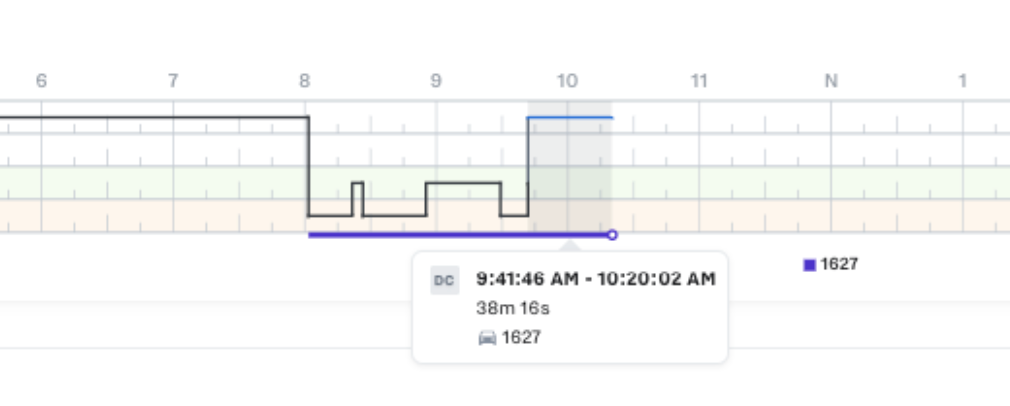This screenshot has height=406, width=1010.
Task: Click the circle endpoint of the purple bar
Action: tap(612, 235)
